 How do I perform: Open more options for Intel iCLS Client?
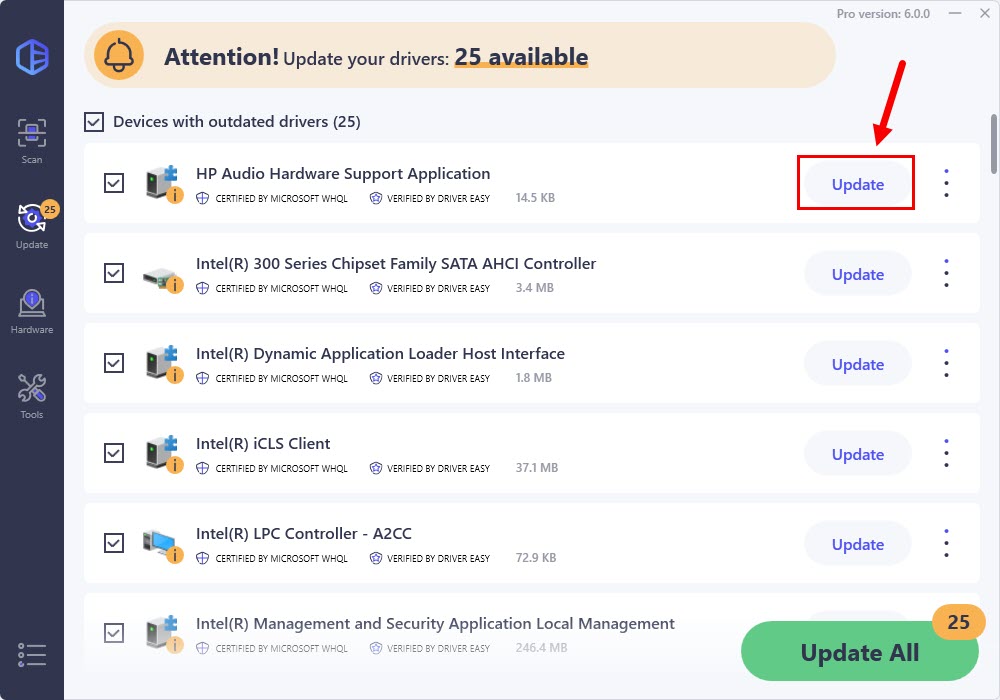pyautogui.click(x=946, y=453)
